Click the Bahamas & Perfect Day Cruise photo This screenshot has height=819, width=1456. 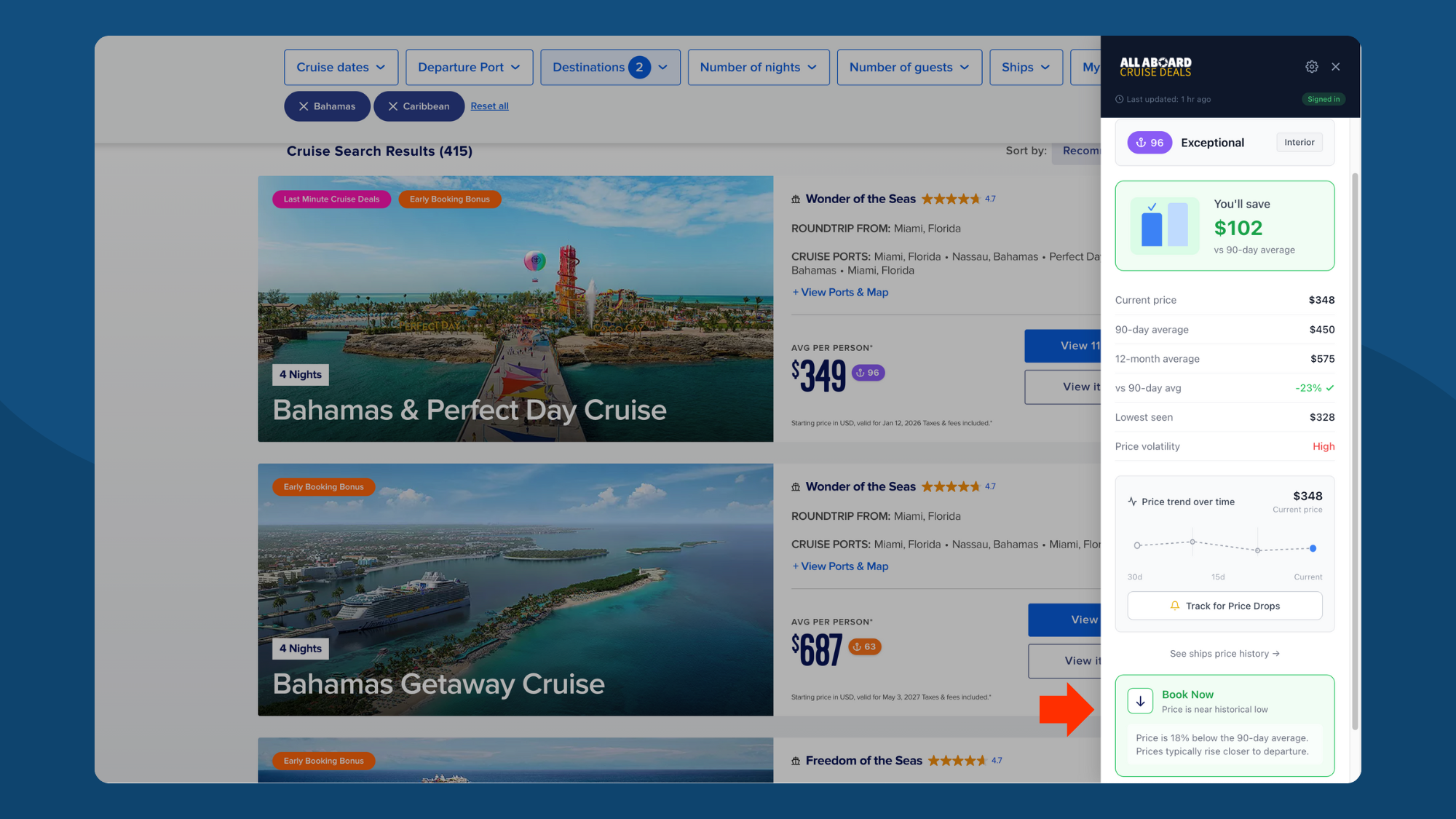pos(515,308)
